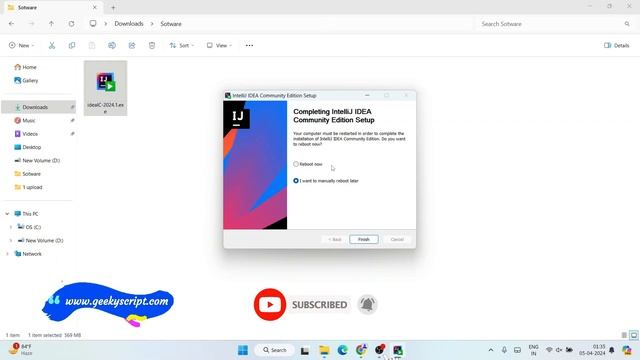Open the New dropdown in Explorer
Screen dimensions: 640x360
[22, 45]
